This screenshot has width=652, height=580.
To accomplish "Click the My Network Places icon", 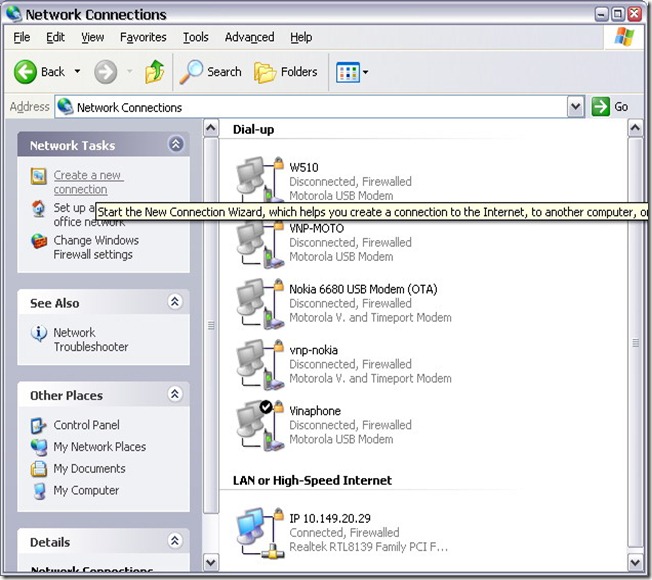I will pos(39,447).
